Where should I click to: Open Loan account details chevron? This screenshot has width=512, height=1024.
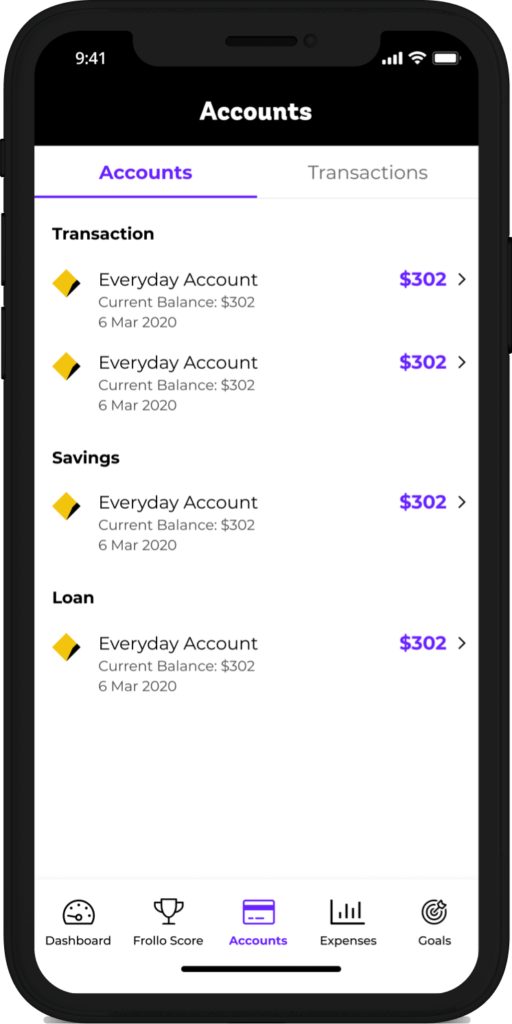tap(462, 643)
